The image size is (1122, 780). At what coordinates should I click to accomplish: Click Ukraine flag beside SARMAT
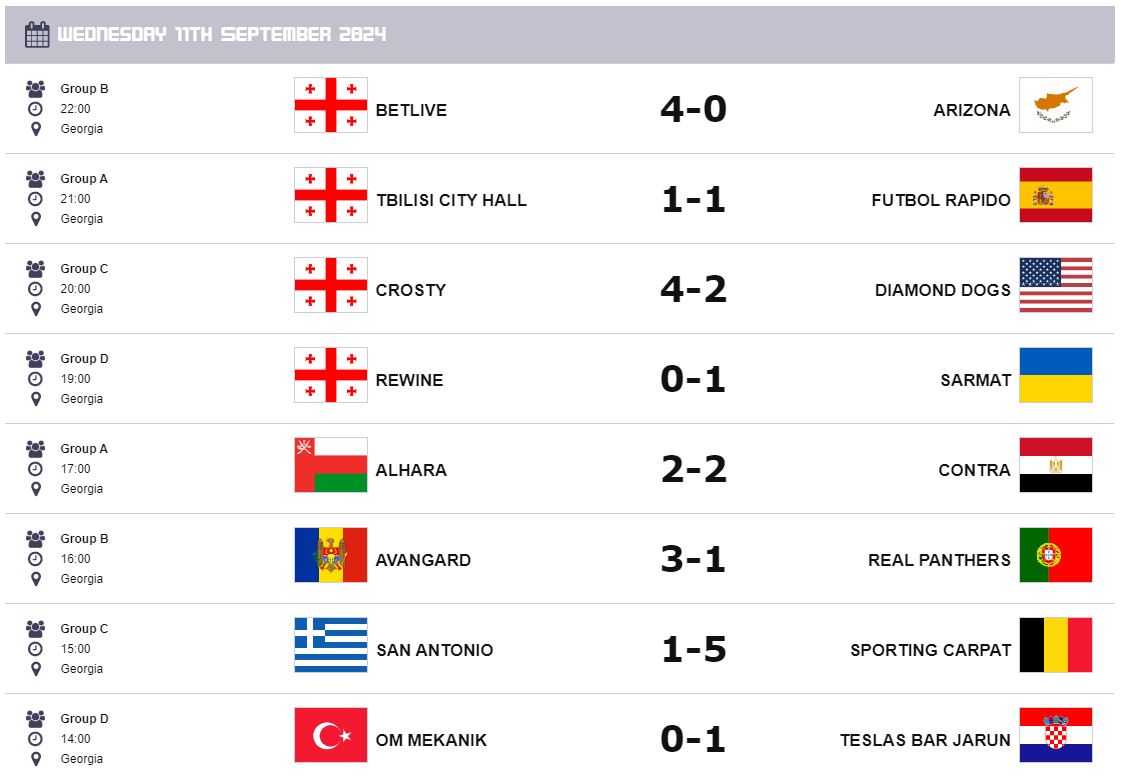click(1055, 375)
